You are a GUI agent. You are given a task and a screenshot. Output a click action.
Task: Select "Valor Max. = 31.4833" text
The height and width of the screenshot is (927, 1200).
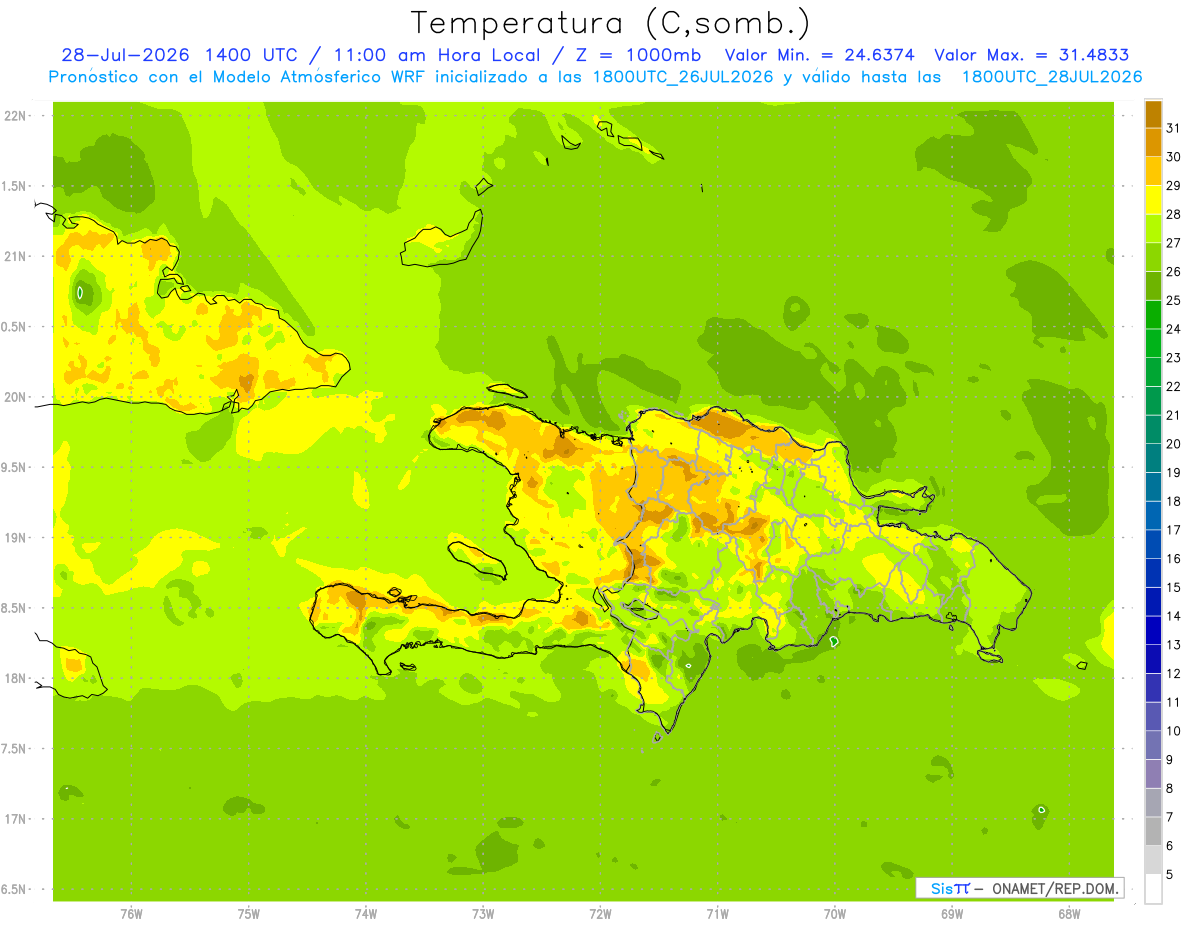click(1032, 55)
